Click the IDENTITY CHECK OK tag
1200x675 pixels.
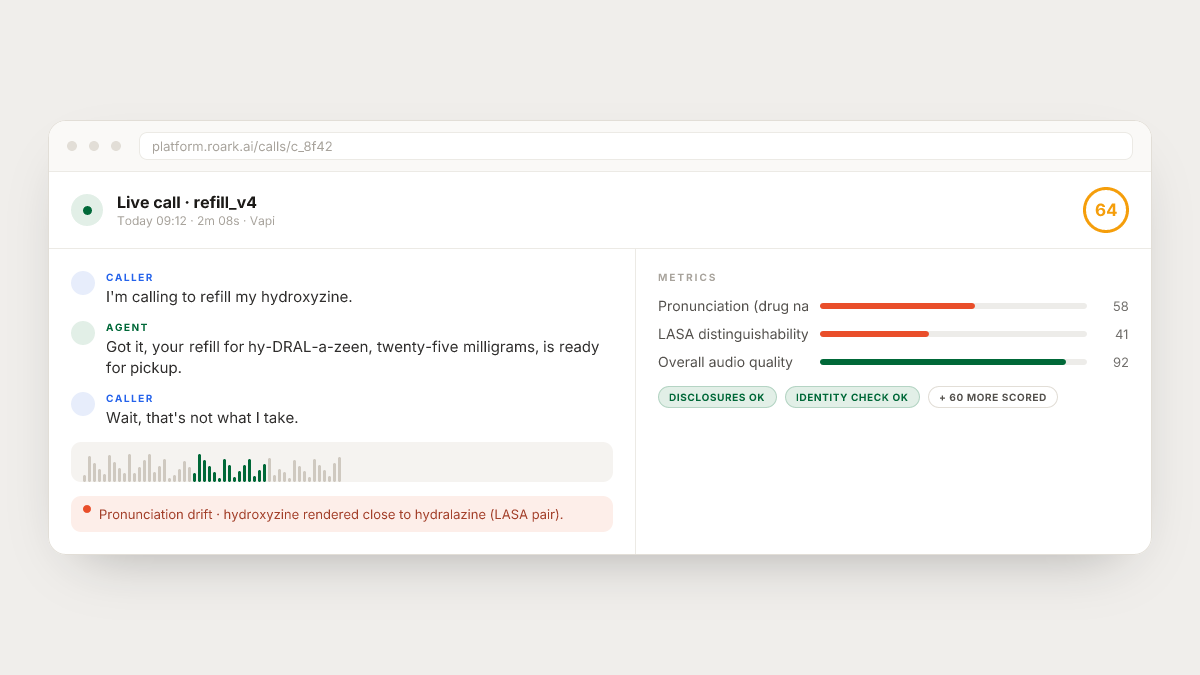tap(852, 397)
